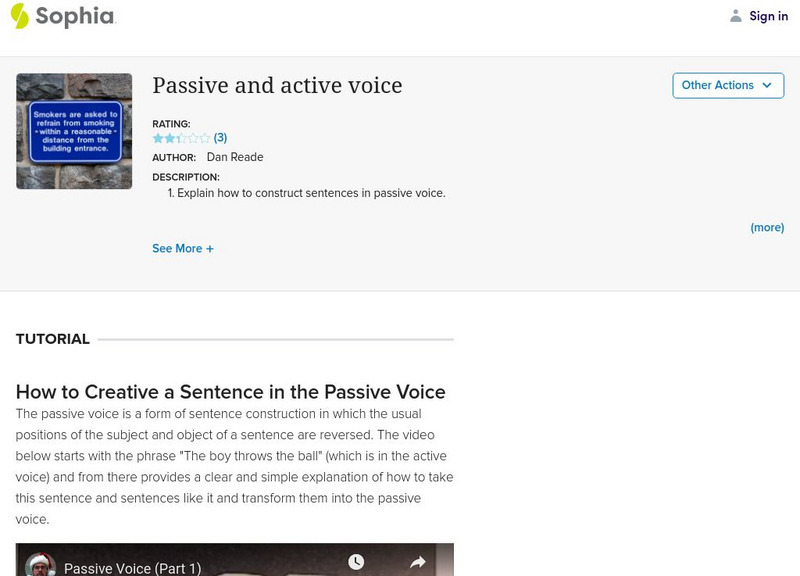Image resolution: width=800 pixels, height=576 pixels.
Task: Expand details with See More +
Action: point(183,249)
